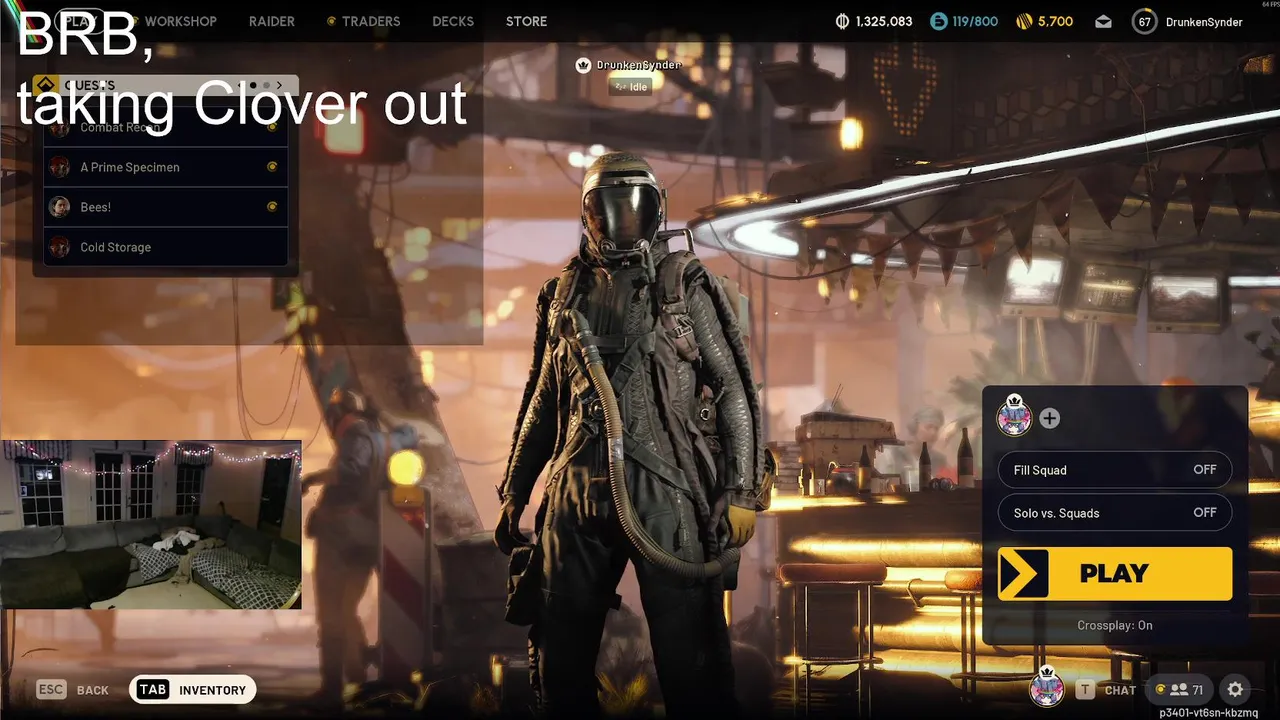The width and height of the screenshot is (1280, 720).
Task: Click the yellow Quests panel header icon
Action: pos(45,85)
